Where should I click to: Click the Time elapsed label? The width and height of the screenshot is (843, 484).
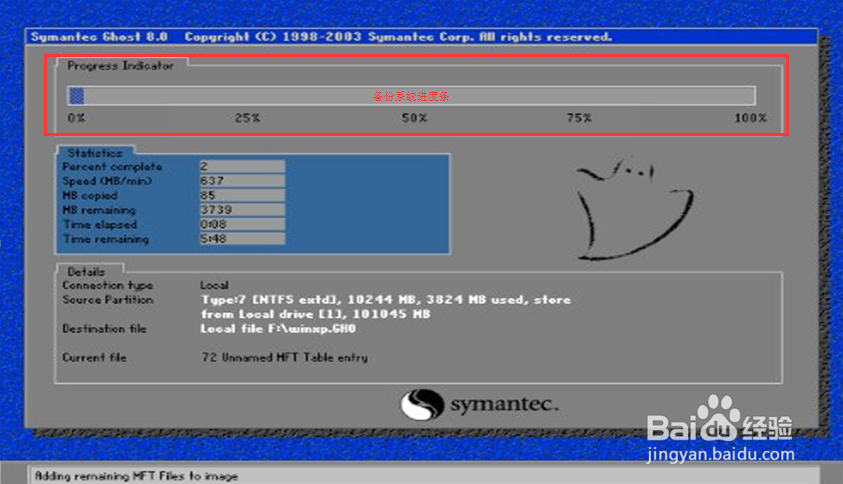(x=100, y=225)
